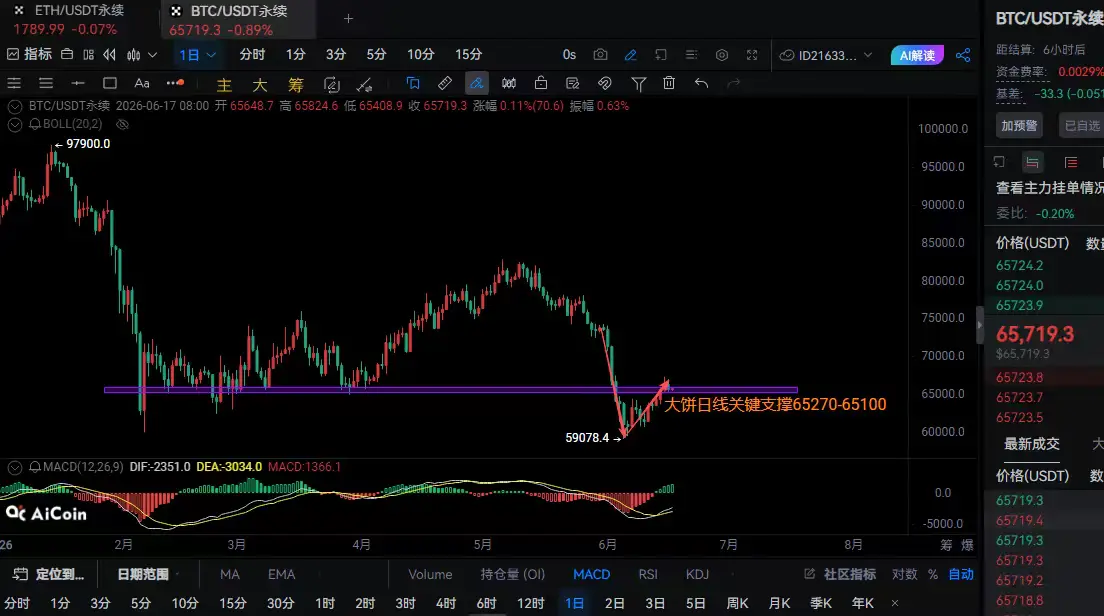Click the 加预警 alert button
This screenshot has width=1104, height=616.
[x=1019, y=125]
